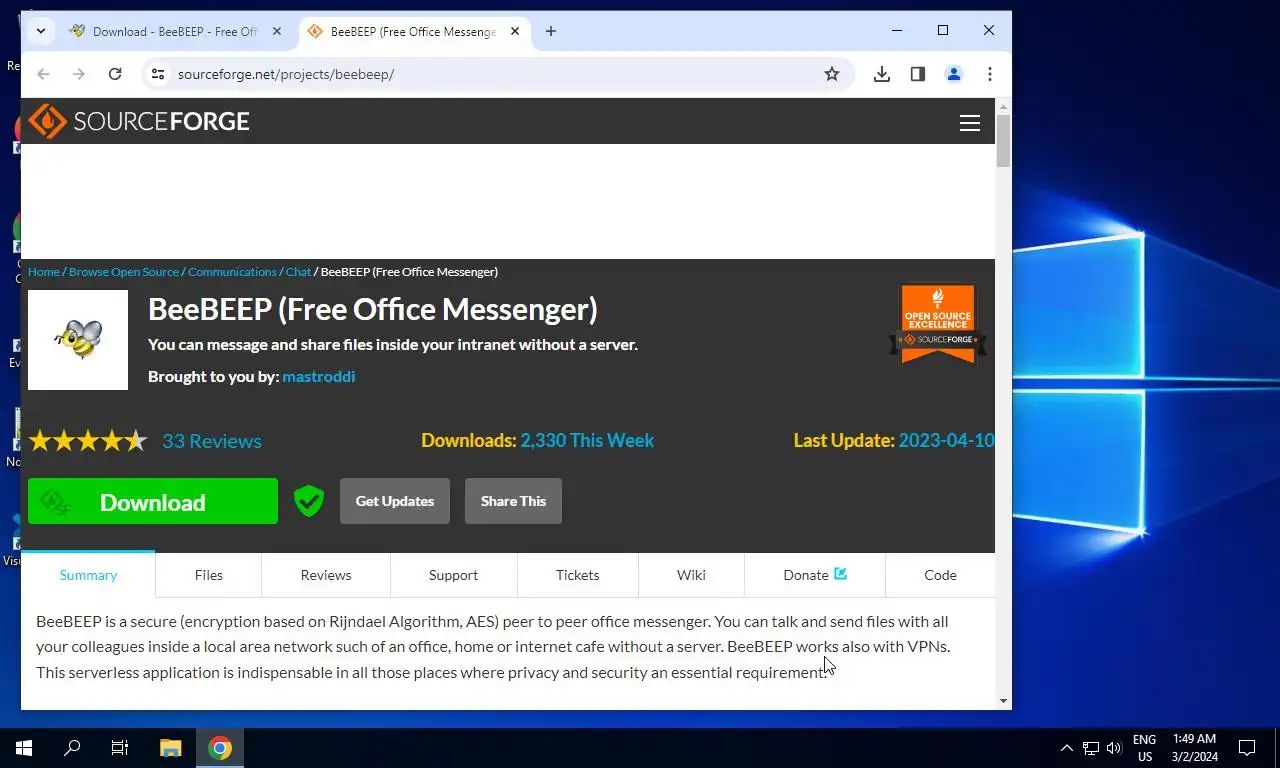Go forward in browser history
Screen dimensions: 1280x768
coord(79,74)
